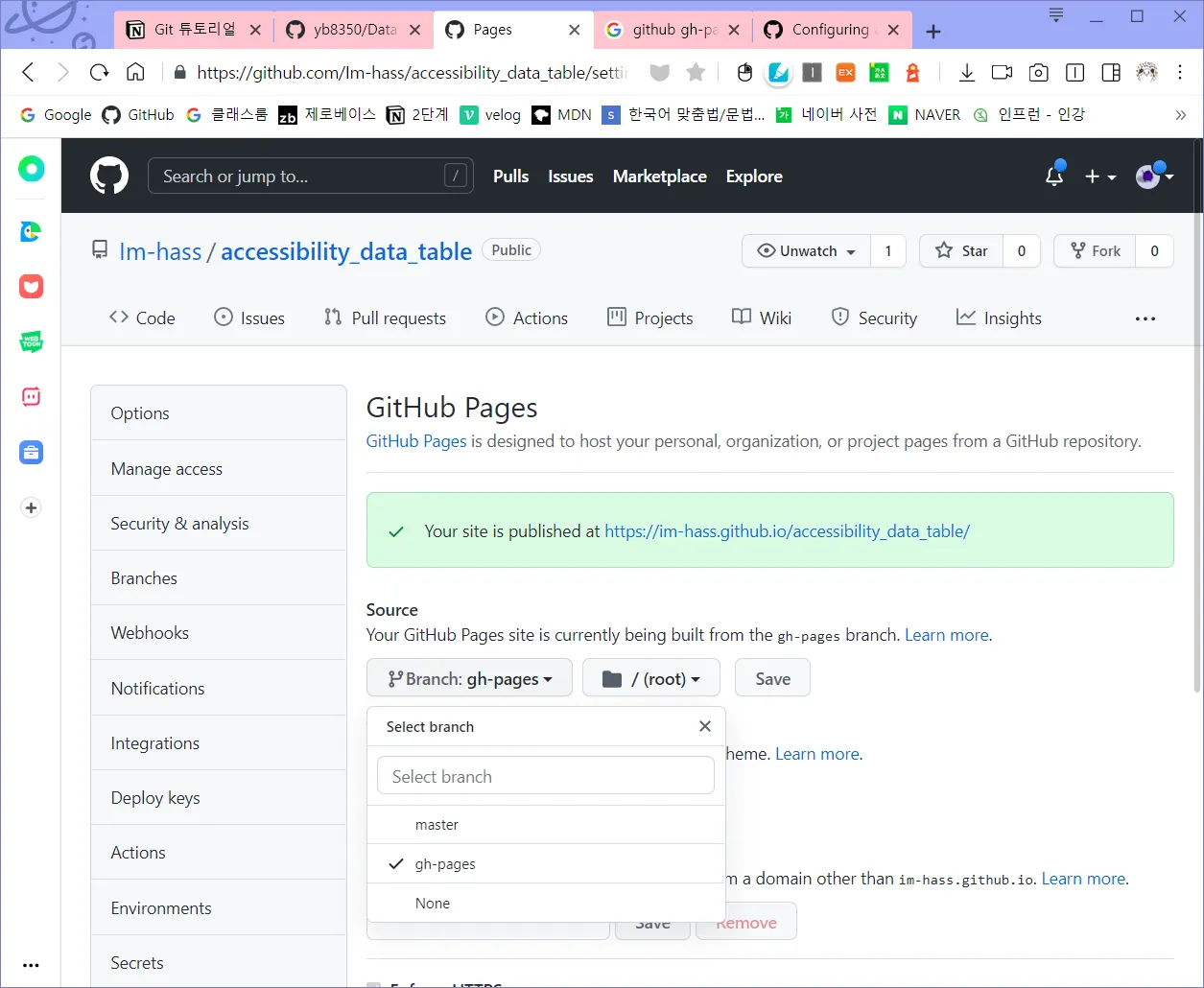Open the Webtoon sidebar icon
Viewport: 1204px width, 988px height.
[x=32, y=341]
